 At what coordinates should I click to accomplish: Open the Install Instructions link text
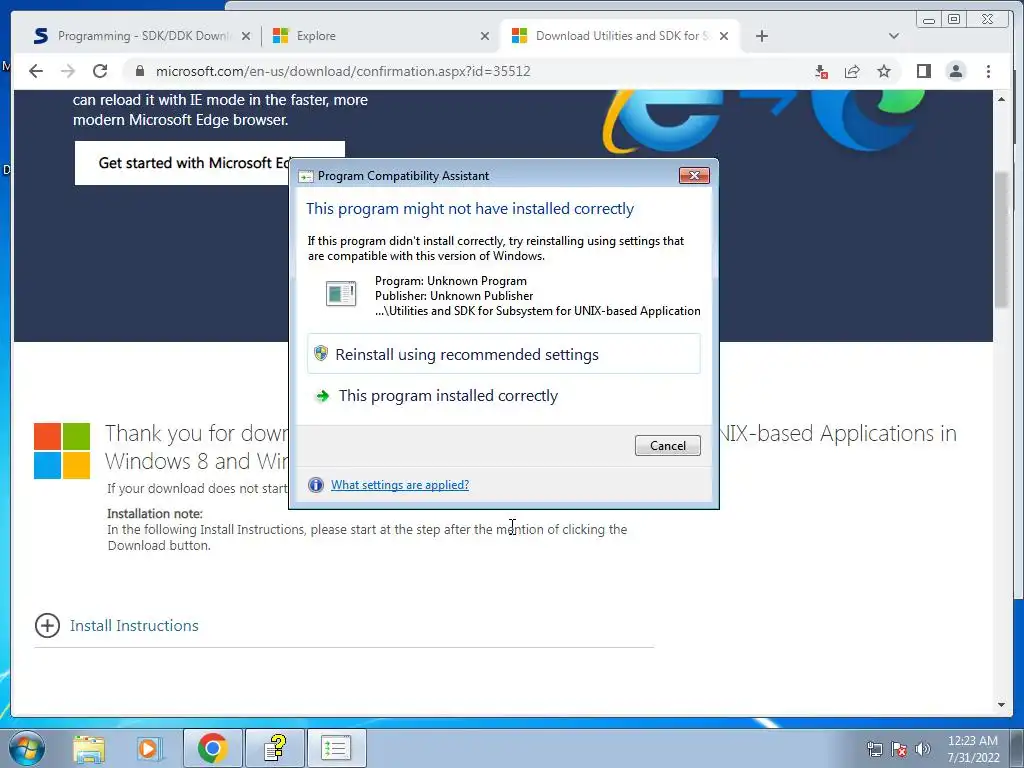point(134,626)
